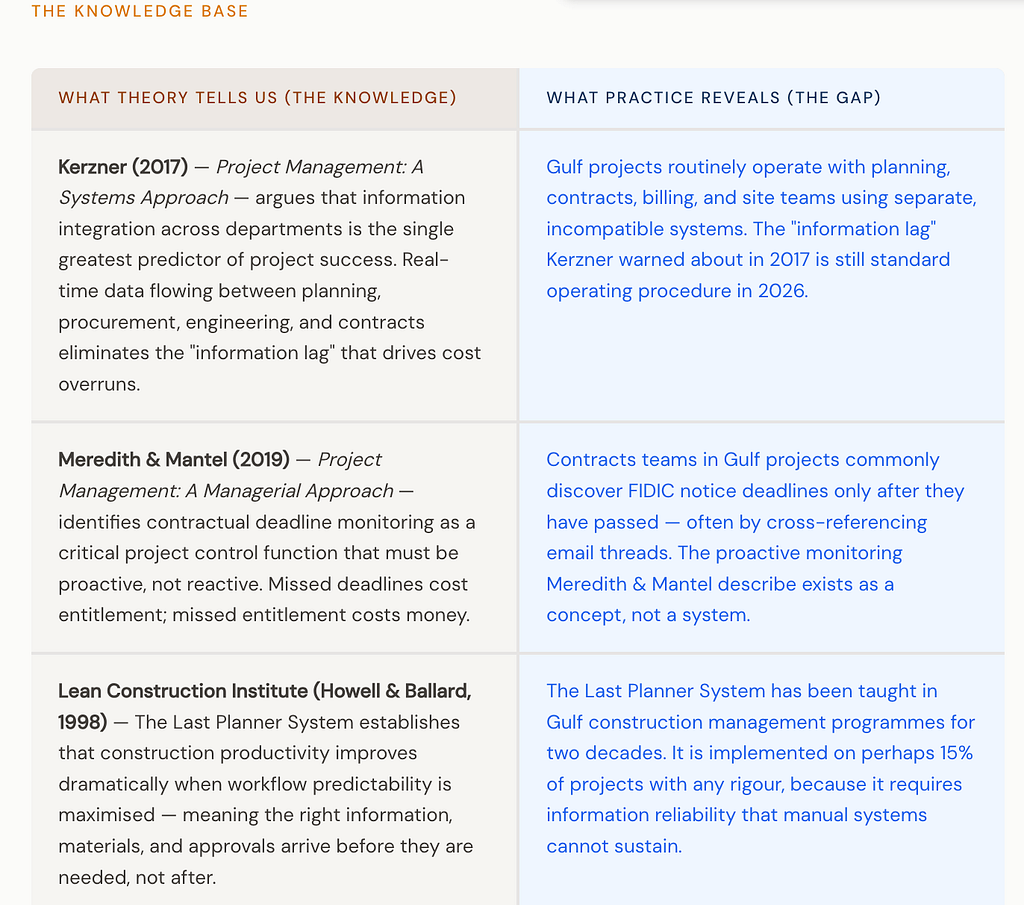Click the italic 'Project Management: A Systems Approach' title
Viewport: 1024px width, 905px height.
pyautogui.click(x=241, y=182)
